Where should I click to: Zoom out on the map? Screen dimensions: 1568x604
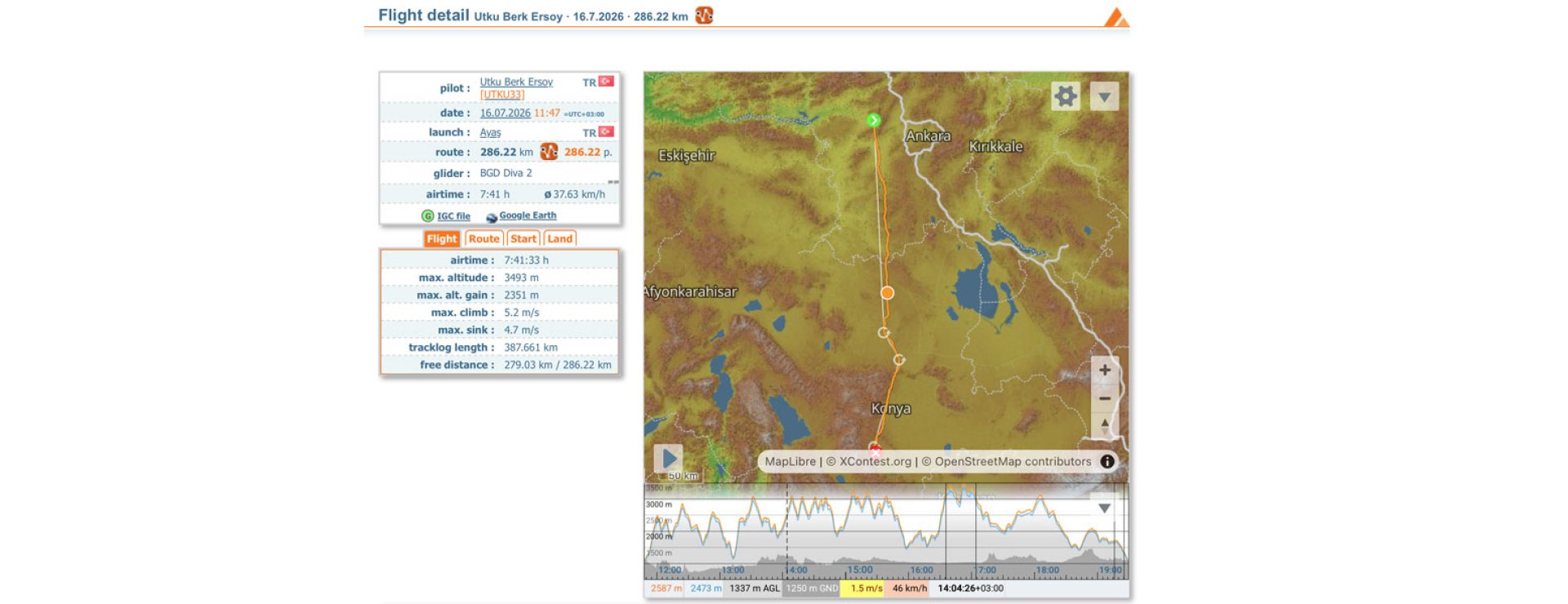pos(1104,398)
